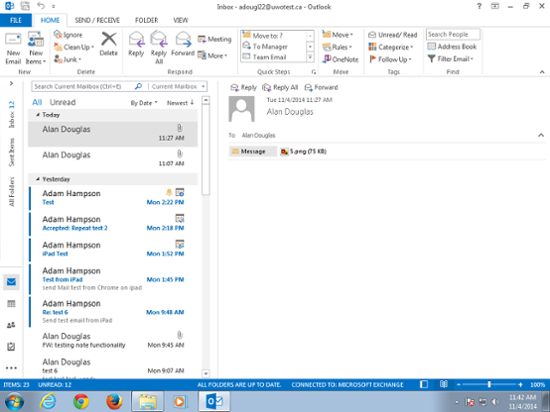Open the Windows Start menu

tap(15, 401)
